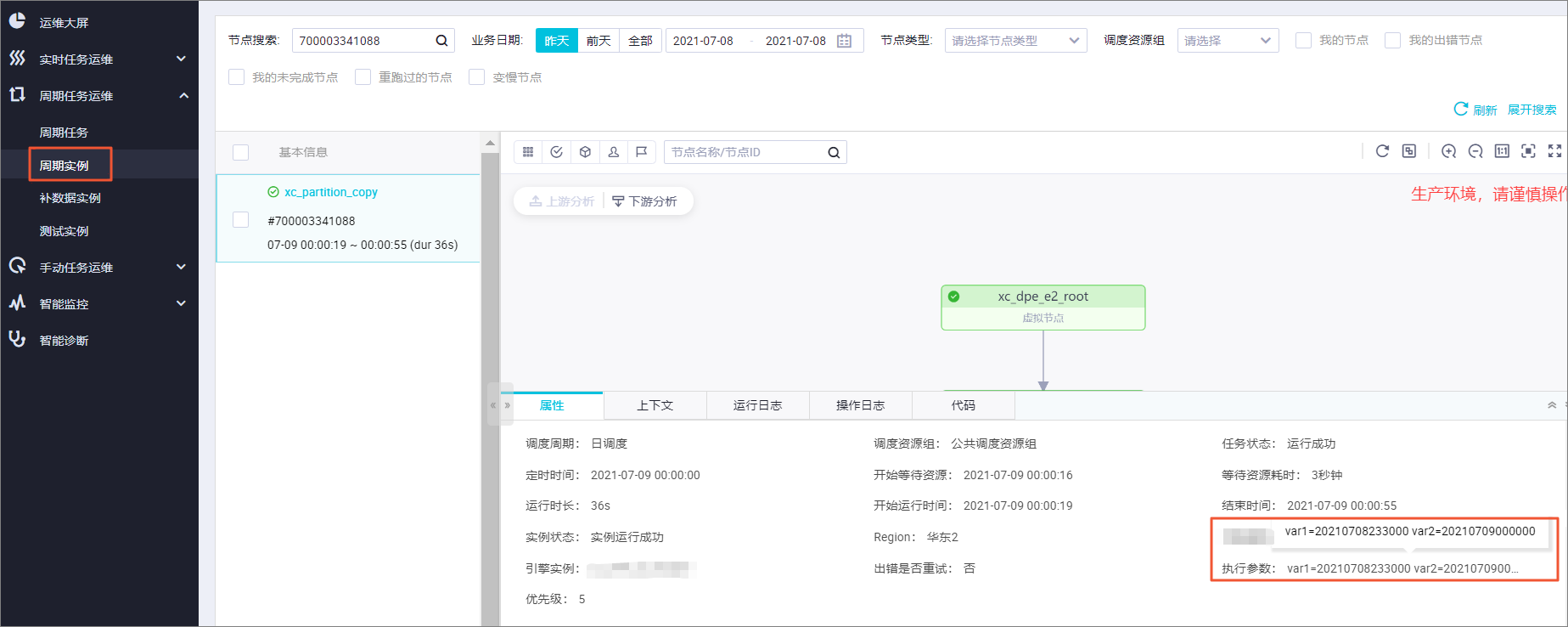
Task: Click the person icon in DAG toolbar
Action: pyautogui.click(x=613, y=152)
